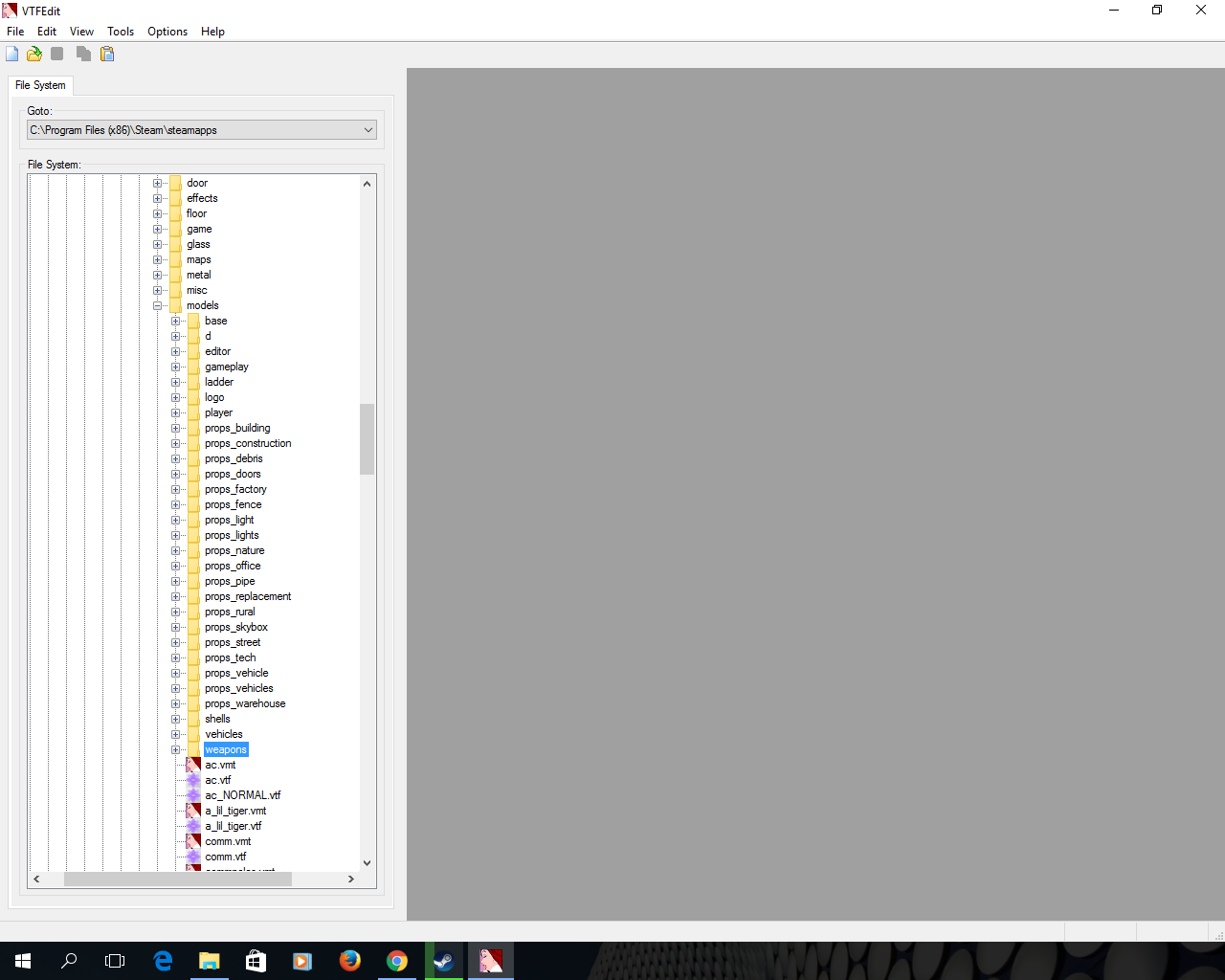Expand the base folder under models

click(x=176, y=322)
